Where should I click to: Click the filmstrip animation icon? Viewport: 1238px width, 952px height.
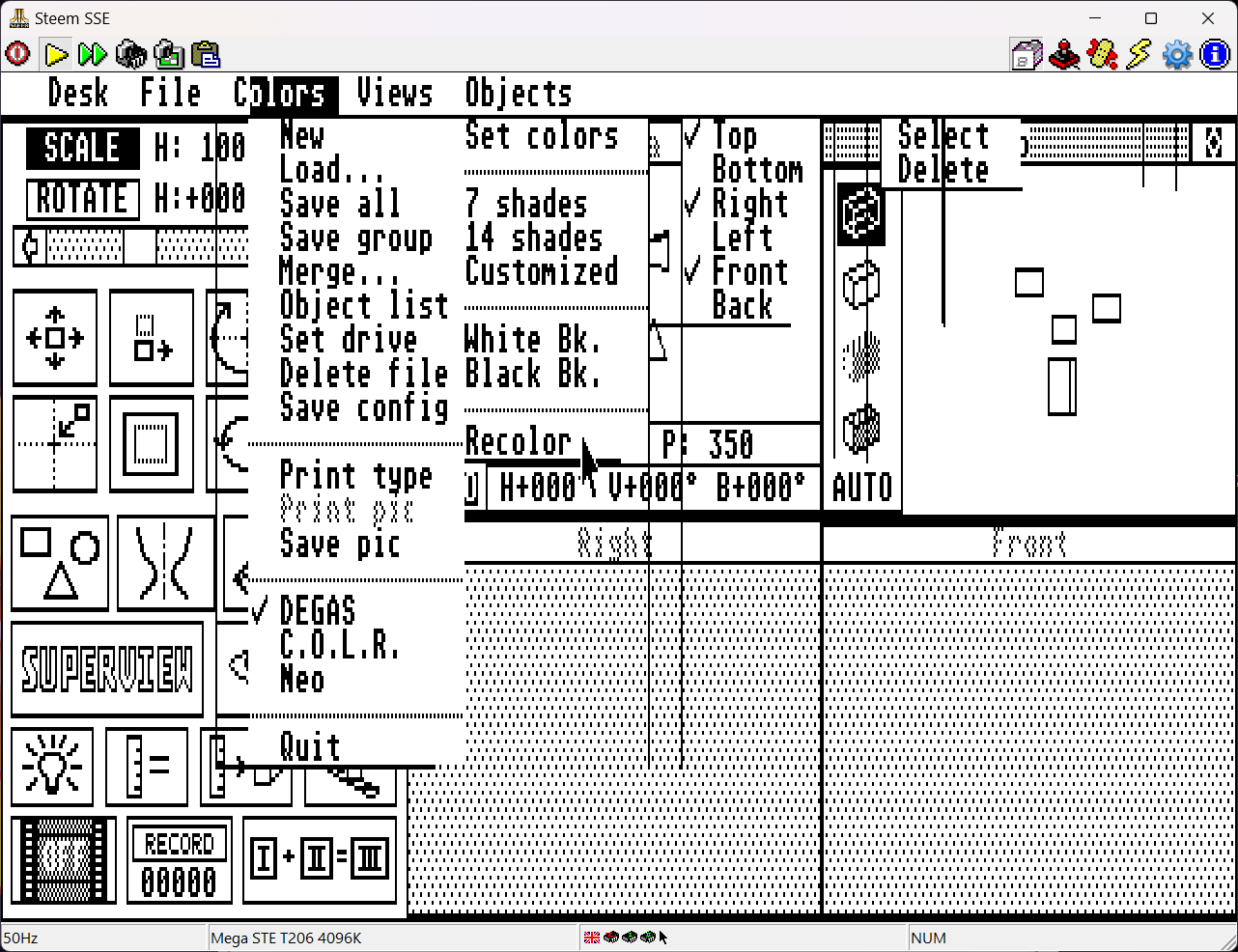point(63,859)
